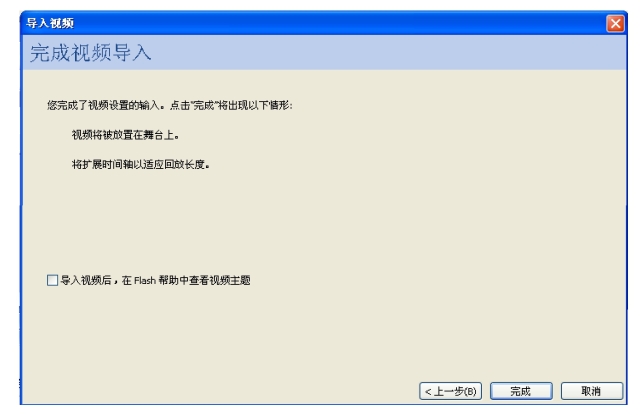Screen dimensions: 644x415
Task: Close the 导入视频 dialog with the red X
Action: pyautogui.click(x=615, y=23)
